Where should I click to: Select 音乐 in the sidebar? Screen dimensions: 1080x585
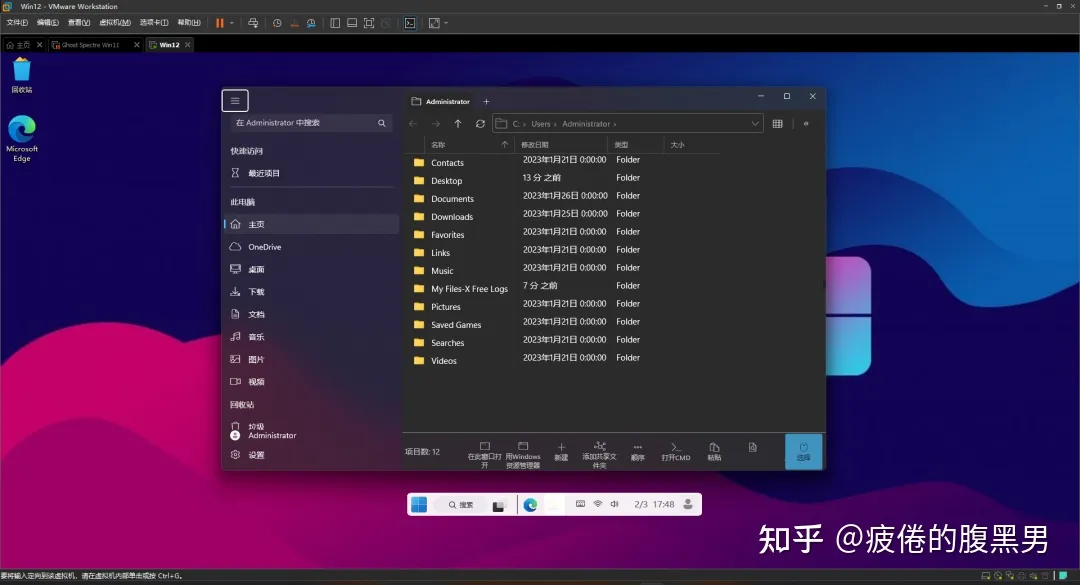pyautogui.click(x=312, y=337)
